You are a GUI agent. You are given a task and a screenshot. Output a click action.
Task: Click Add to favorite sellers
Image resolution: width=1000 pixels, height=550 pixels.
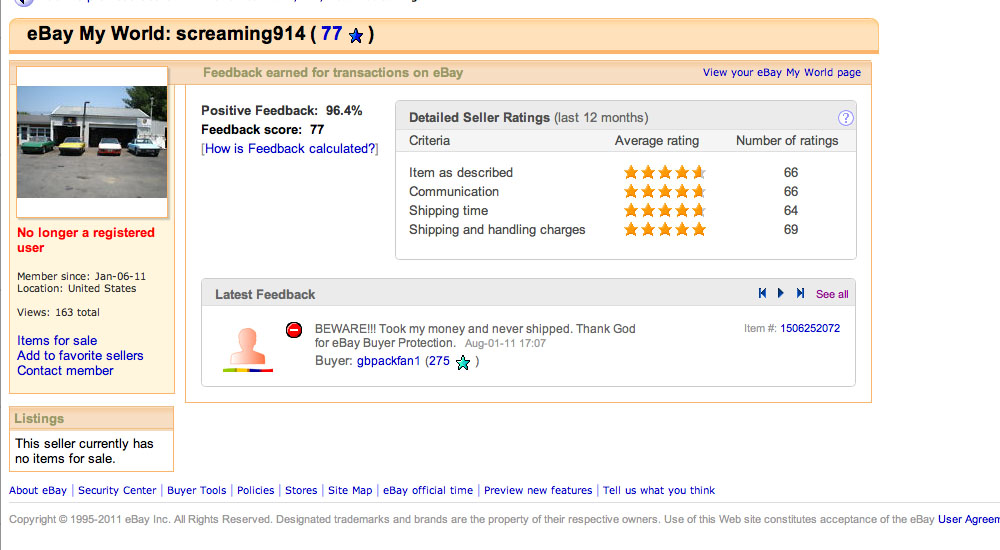[80, 356]
